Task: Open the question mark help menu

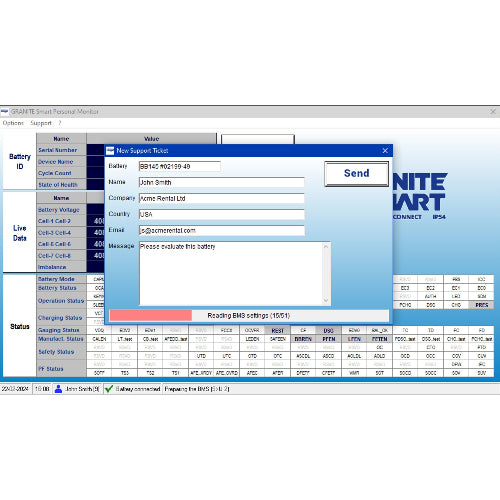Action: pos(60,123)
